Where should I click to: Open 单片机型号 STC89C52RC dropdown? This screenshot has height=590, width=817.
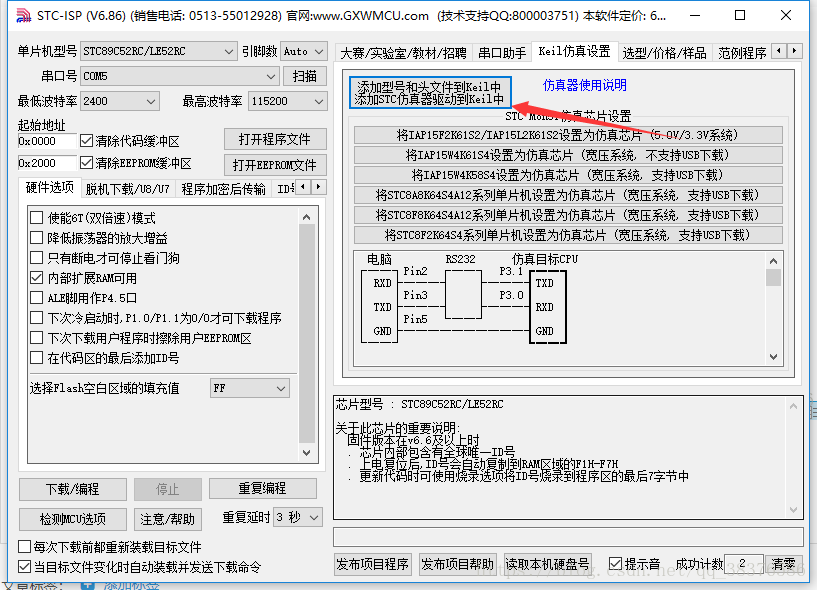coord(158,51)
